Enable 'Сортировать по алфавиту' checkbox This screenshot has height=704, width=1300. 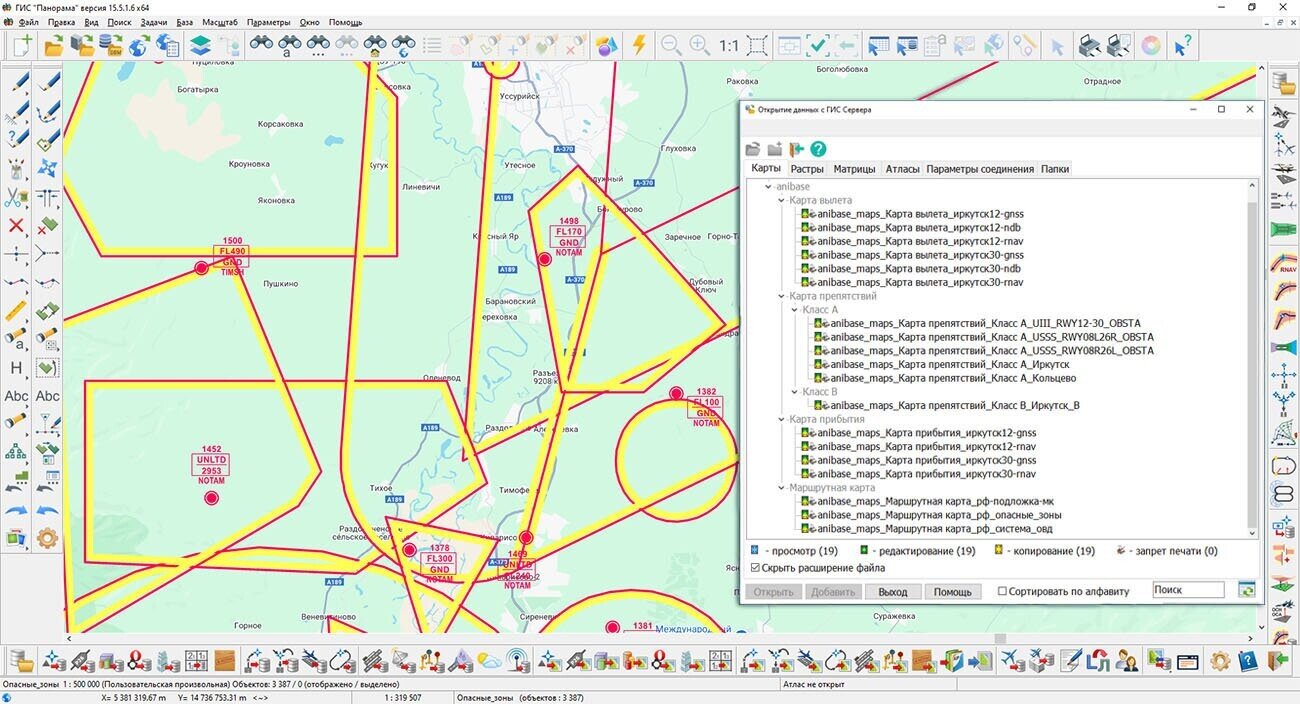[1002, 591]
